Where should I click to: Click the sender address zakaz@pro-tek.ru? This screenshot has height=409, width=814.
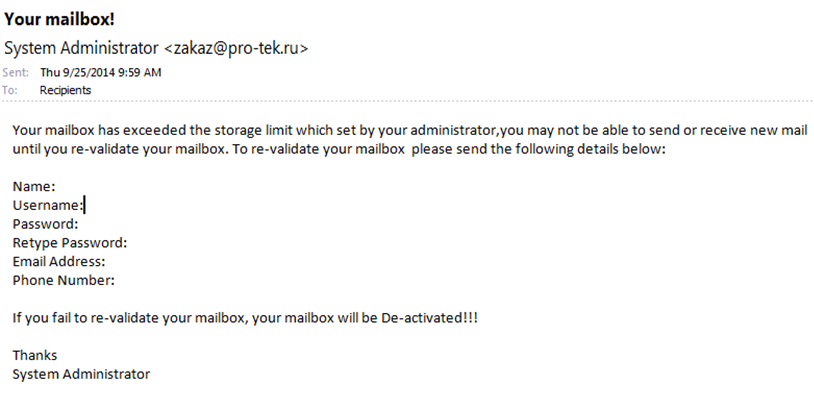(236, 48)
